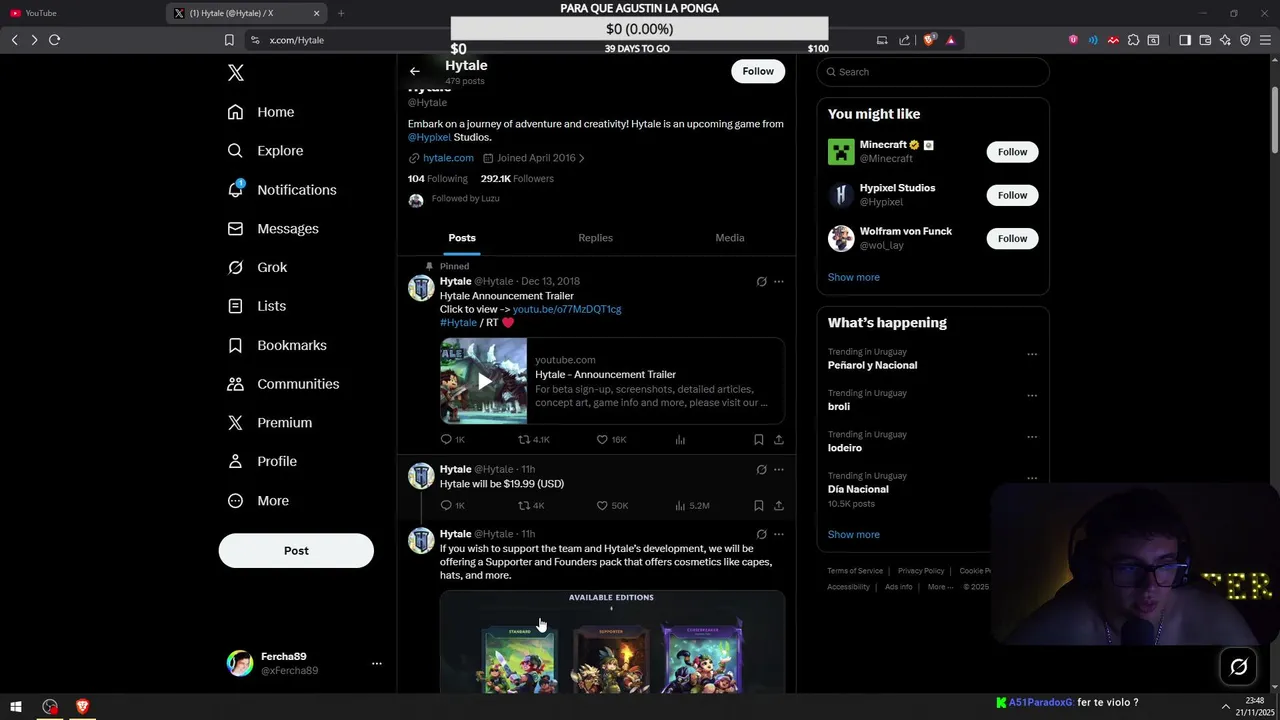Follow Hytale from the profile header
Viewport: 1280px width, 720px height.
[x=758, y=71]
